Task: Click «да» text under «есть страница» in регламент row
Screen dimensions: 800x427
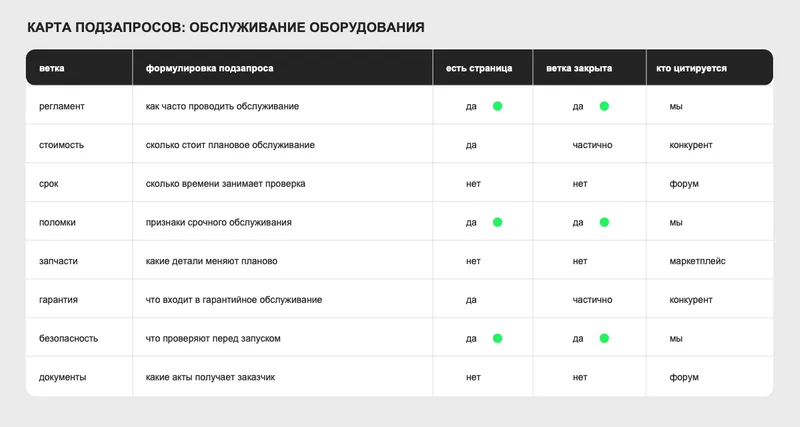Action: click(471, 106)
